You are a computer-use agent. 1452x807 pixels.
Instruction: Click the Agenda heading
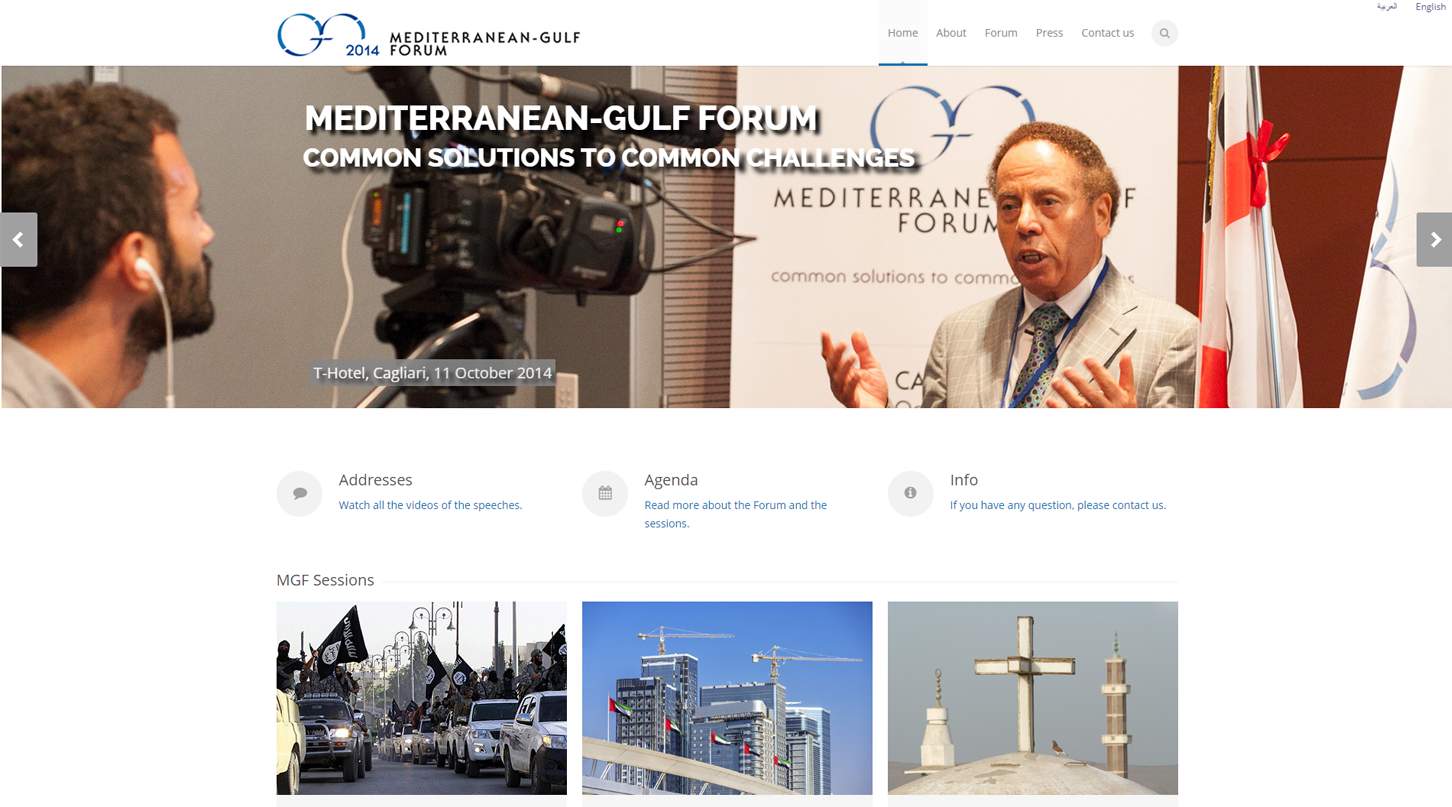point(671,480)
